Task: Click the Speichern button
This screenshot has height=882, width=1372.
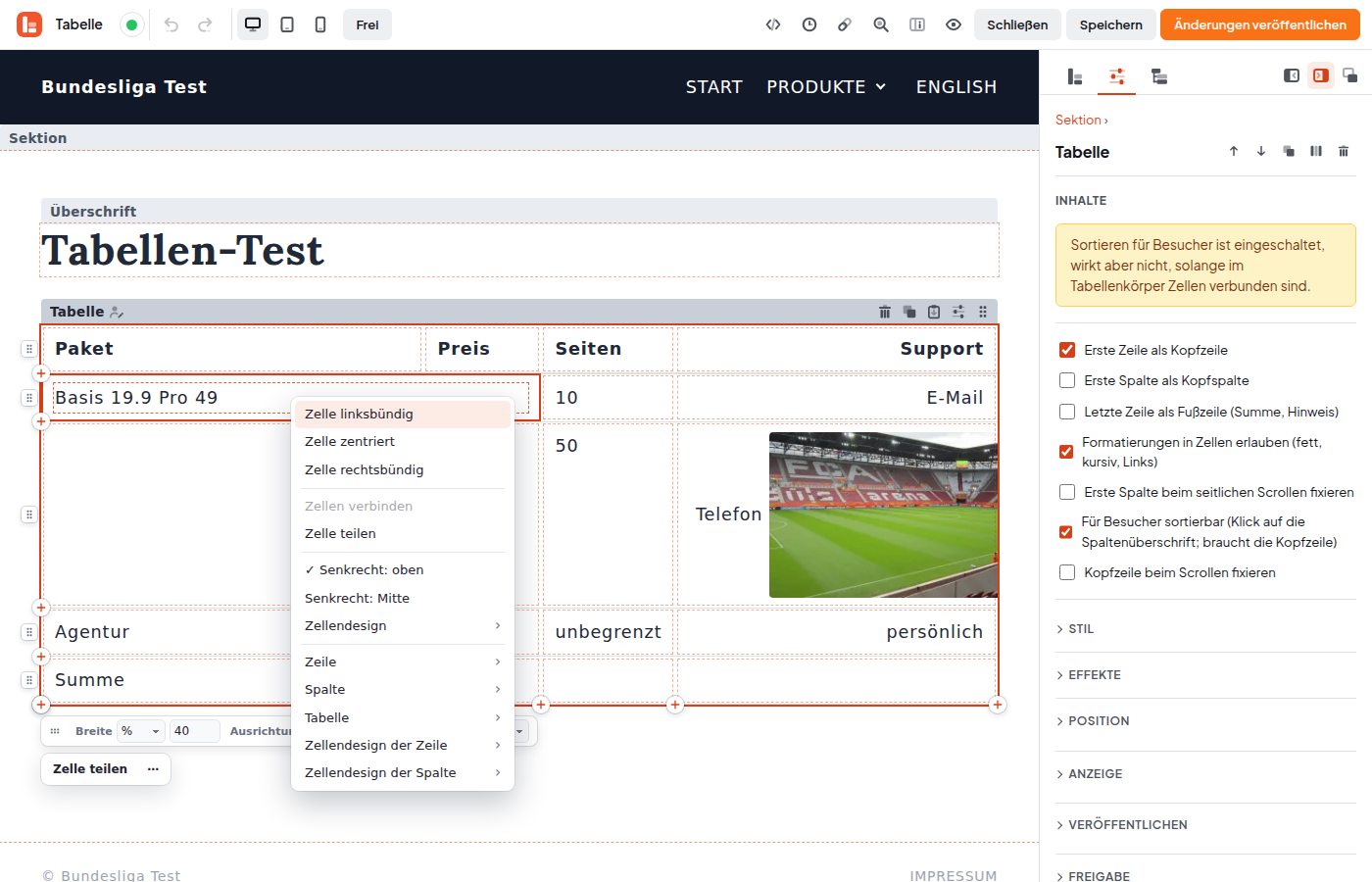Action: coord(1111,24)
